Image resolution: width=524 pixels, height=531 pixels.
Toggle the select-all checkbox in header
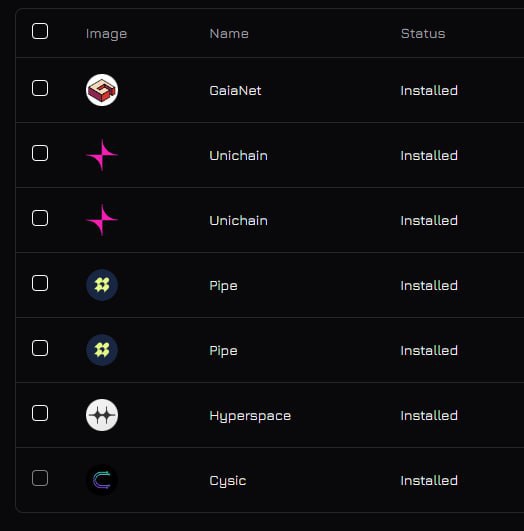[40, 31]
